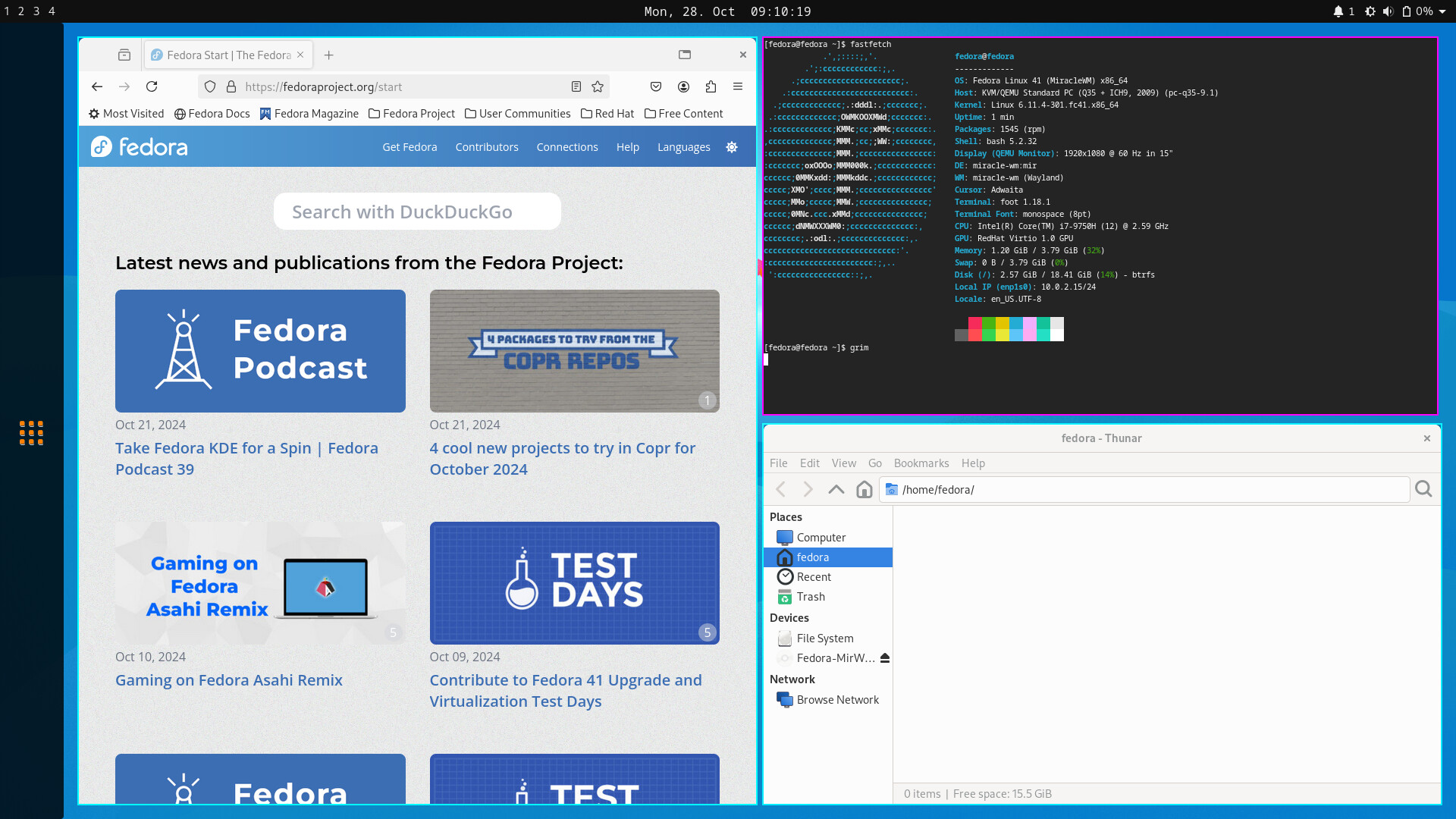Click the Gaming on Fedora Asahi thumbnail

(261, 582)
